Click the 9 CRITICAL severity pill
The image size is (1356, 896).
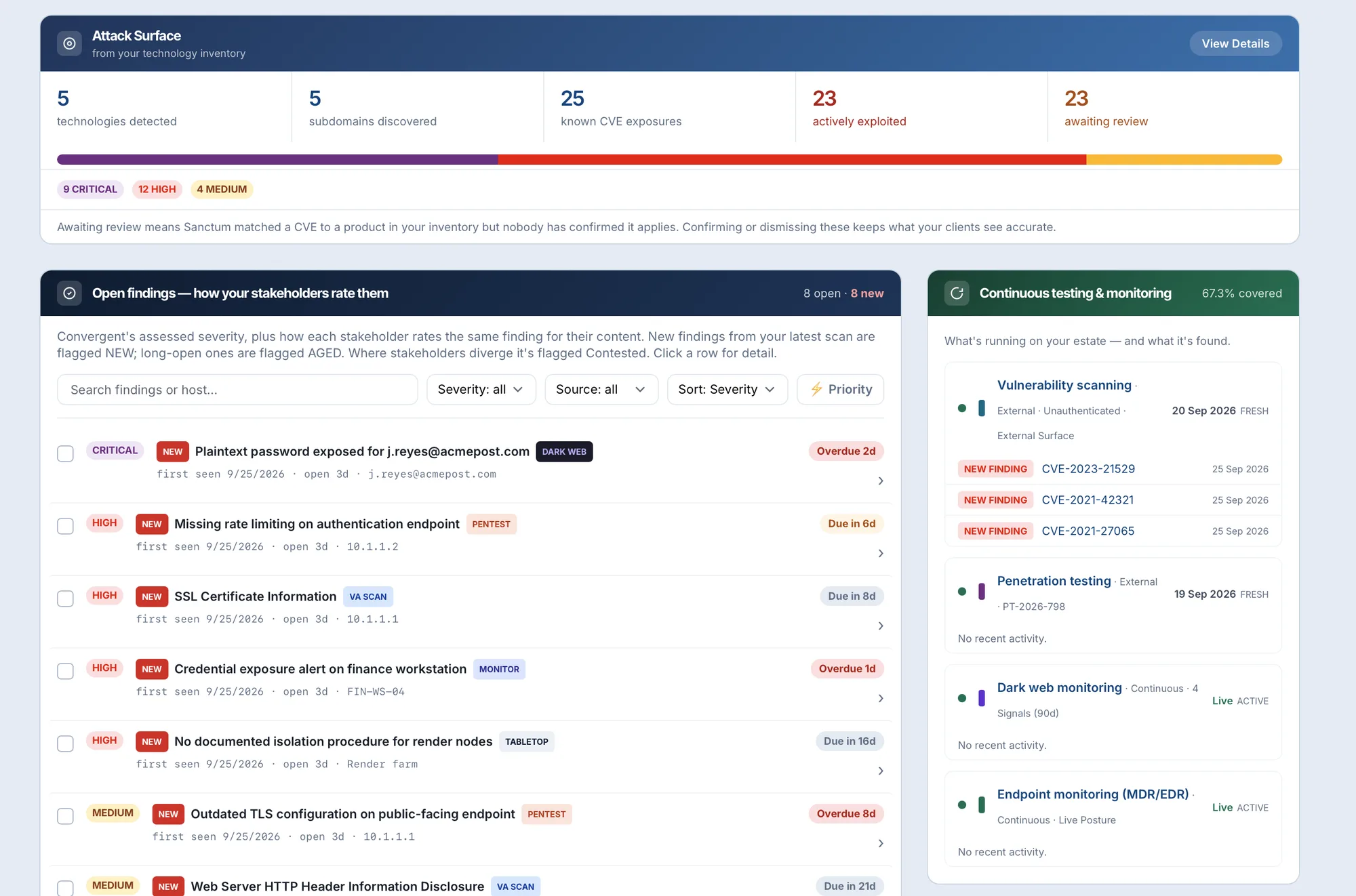pos(90,189)
